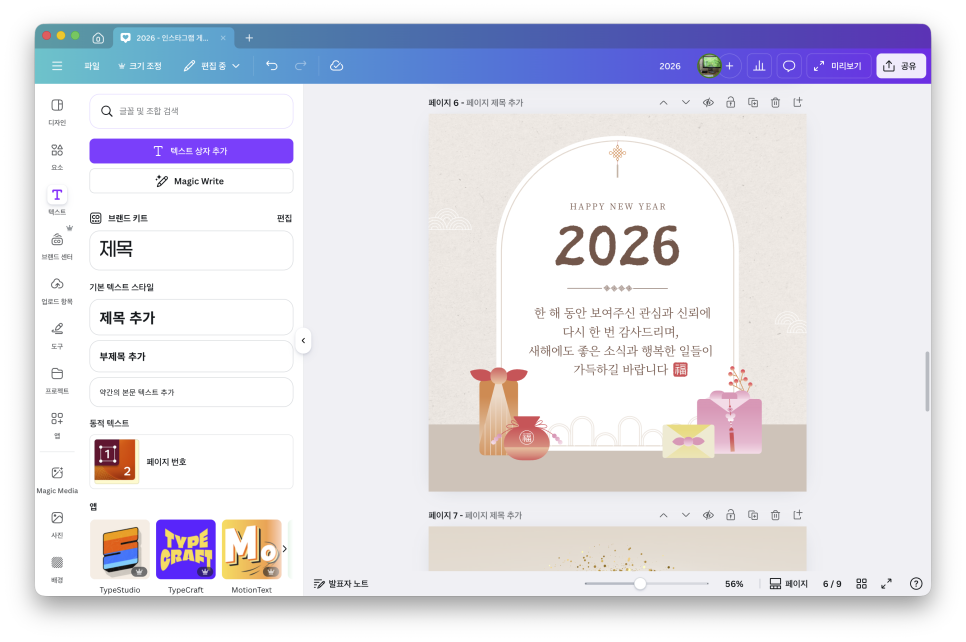Open 발표자 노트 presenter notes
The image size is (966, 642).
click(341, 583)
